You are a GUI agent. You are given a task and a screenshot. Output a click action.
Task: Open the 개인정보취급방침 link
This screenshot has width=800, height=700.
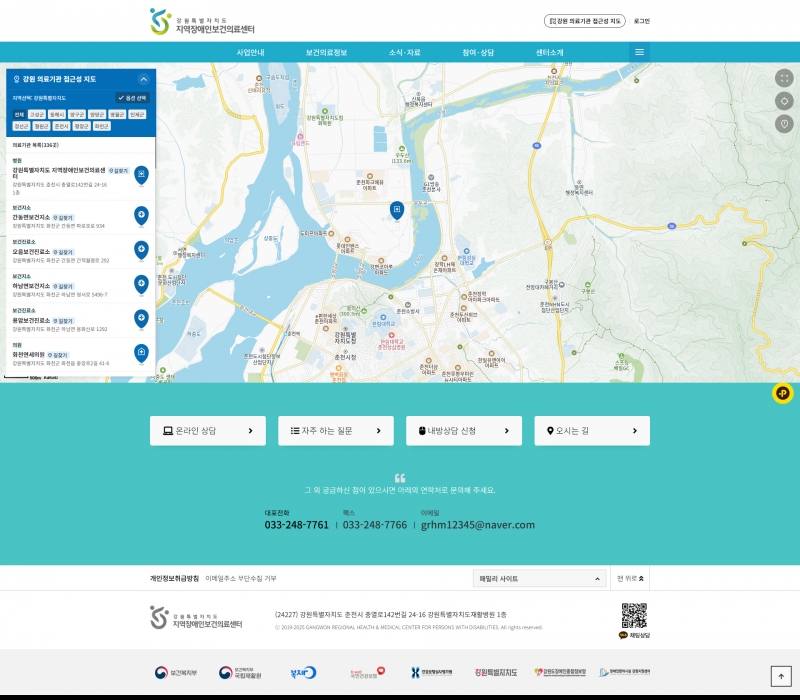pos(175,578)
